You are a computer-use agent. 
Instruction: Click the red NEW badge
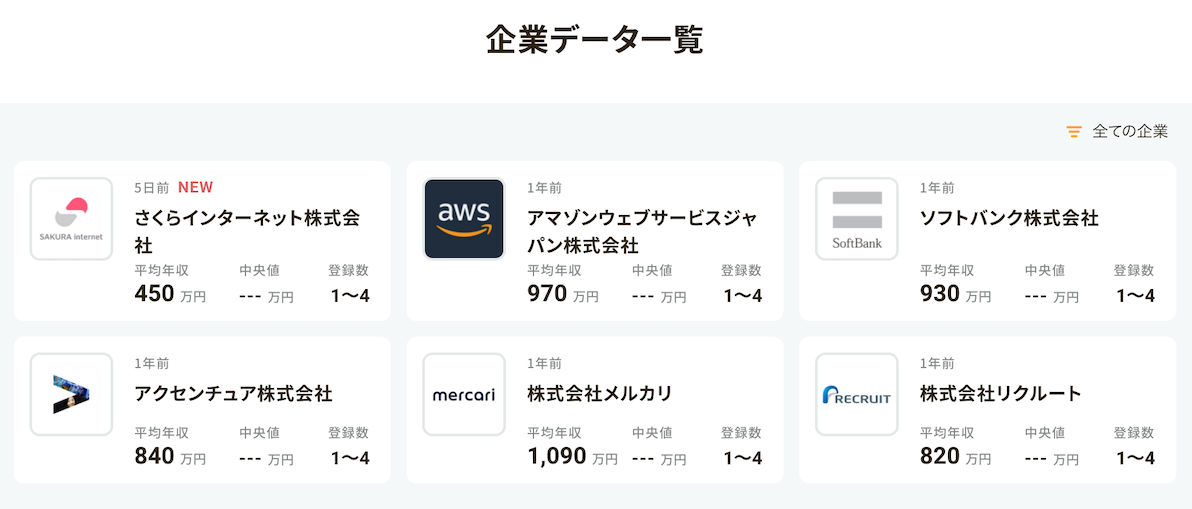[x=195, y=187]
